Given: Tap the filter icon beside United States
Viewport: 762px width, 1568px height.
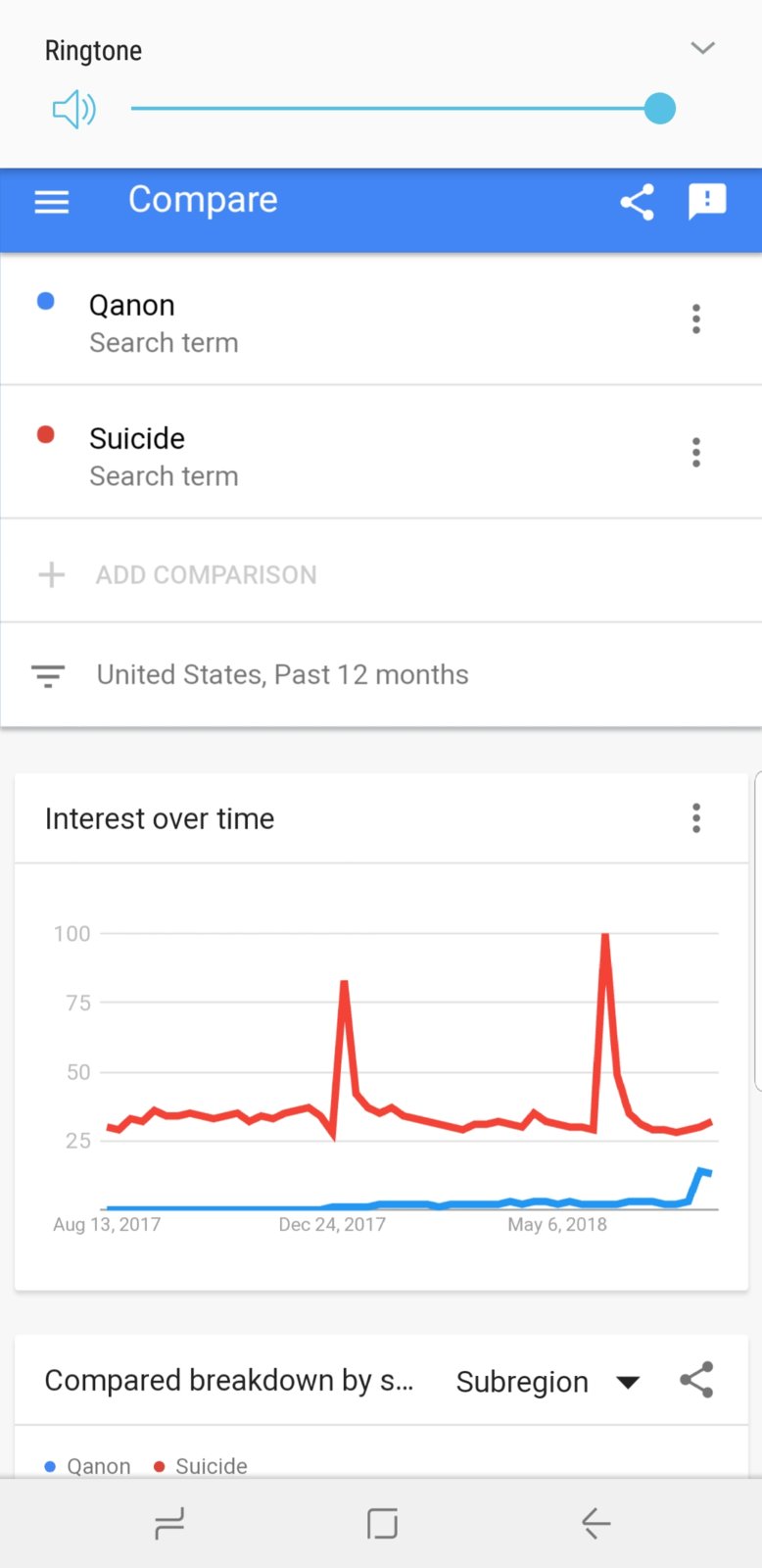Looking at the screenshot, I should pyautogui.click(x=48, y=675).
